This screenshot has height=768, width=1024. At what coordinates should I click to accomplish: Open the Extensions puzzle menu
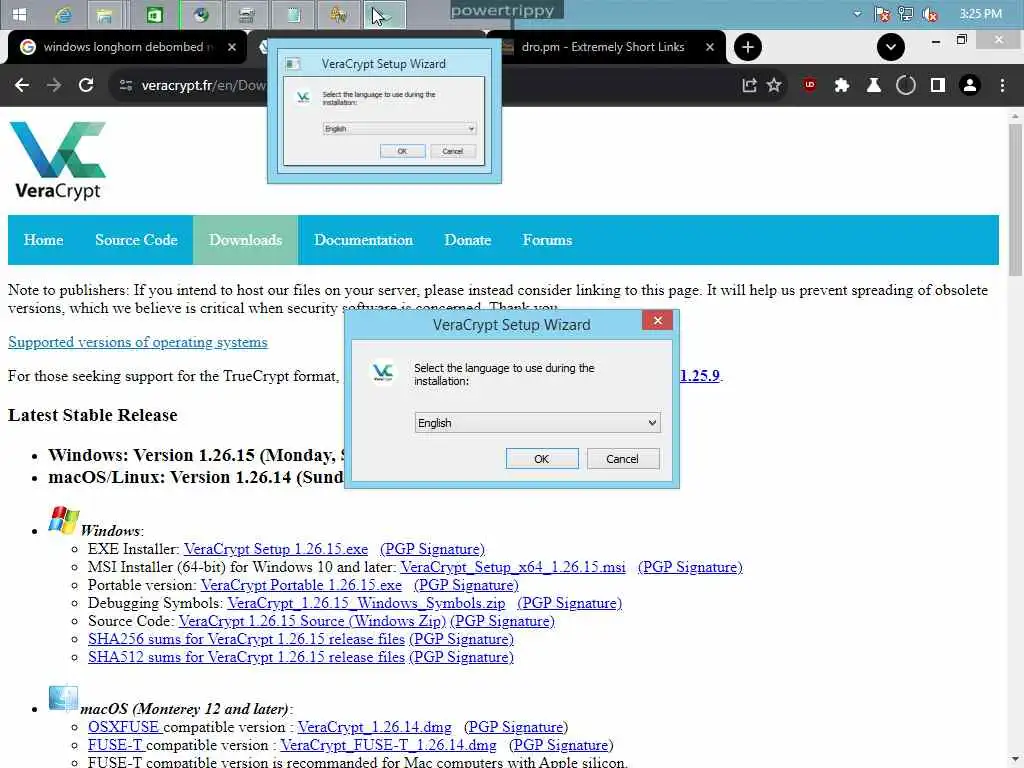(x=842, y=85)
